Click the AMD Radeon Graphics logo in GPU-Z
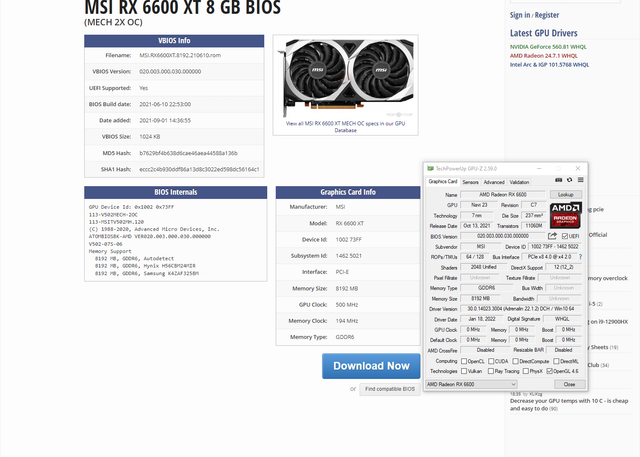The width and height of the screenshot is (640, 457). pos(566,215)
